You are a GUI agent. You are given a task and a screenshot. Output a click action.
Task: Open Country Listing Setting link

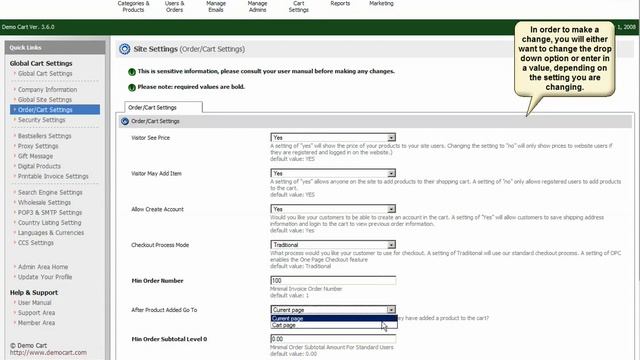pos(49,222)
